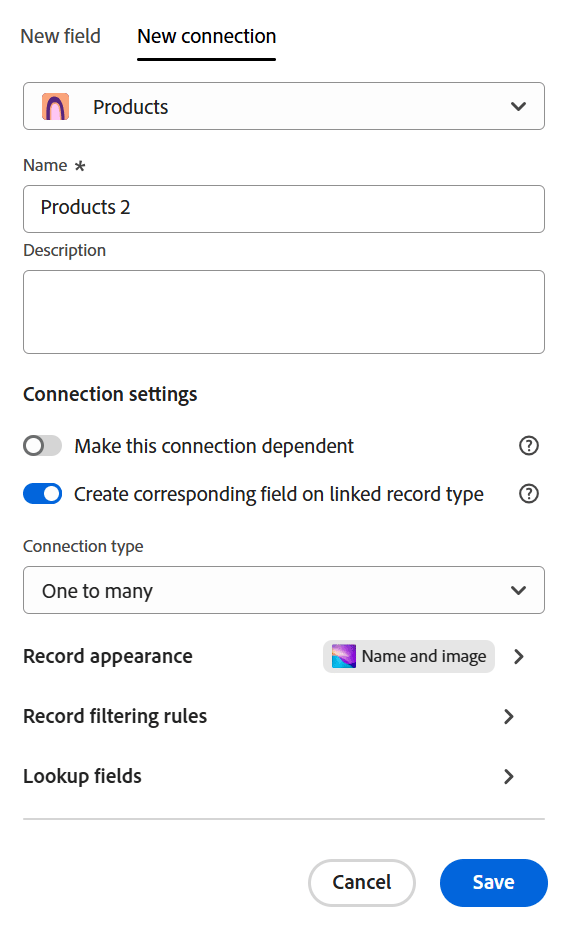Select the New connection tab

tap(206, 36)
